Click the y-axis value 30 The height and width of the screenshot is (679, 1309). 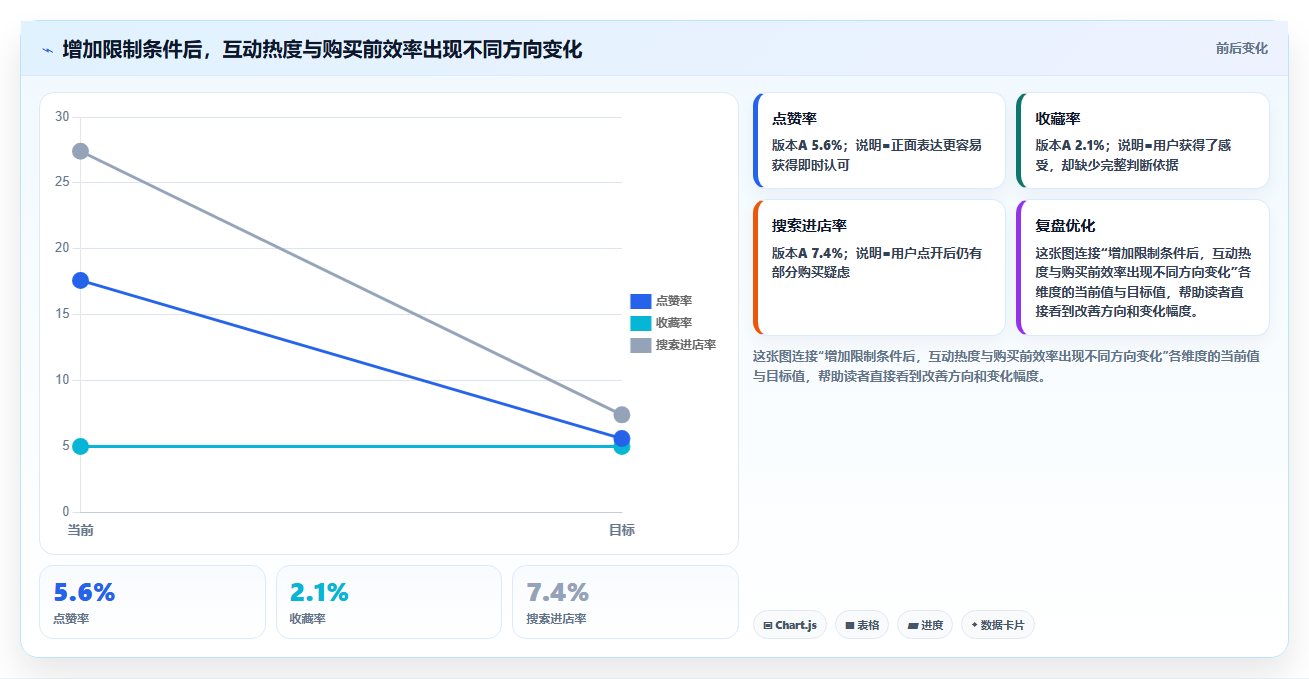click(62, 117)
